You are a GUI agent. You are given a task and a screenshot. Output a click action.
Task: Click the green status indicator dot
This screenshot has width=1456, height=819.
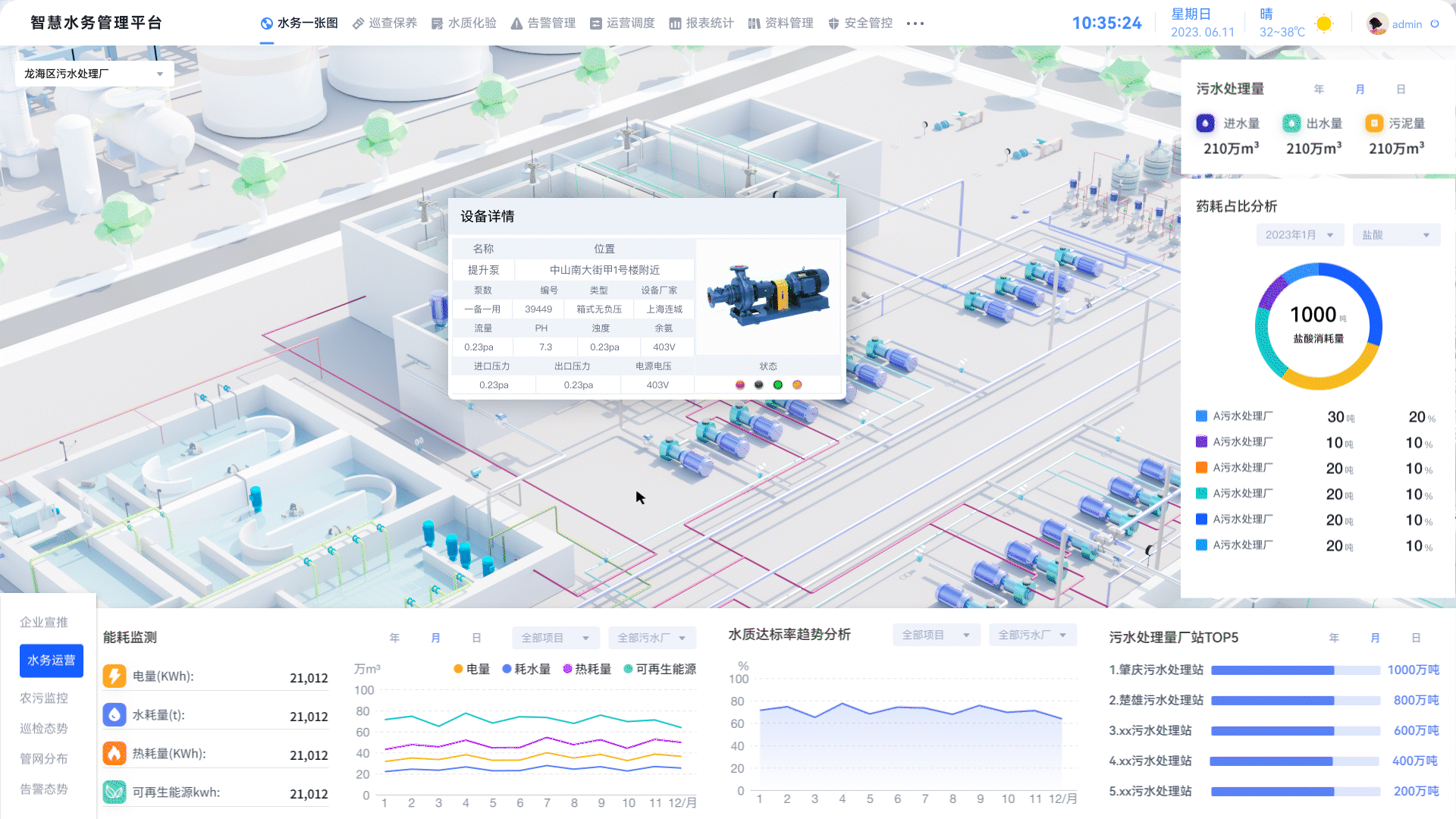pyautogui.click(x=777, y=384)
